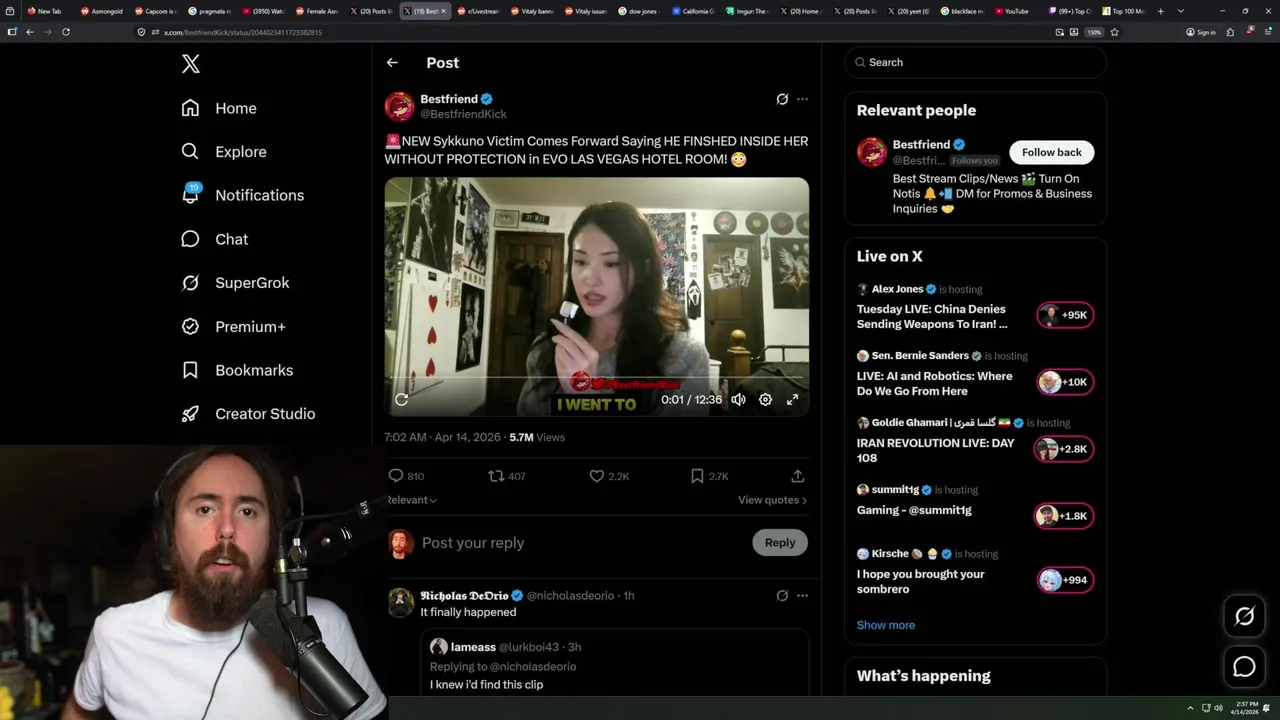This screenshot has width=1280, height=720.
Task: Click the X logo in the sidebar
Action: coord(191,64)
